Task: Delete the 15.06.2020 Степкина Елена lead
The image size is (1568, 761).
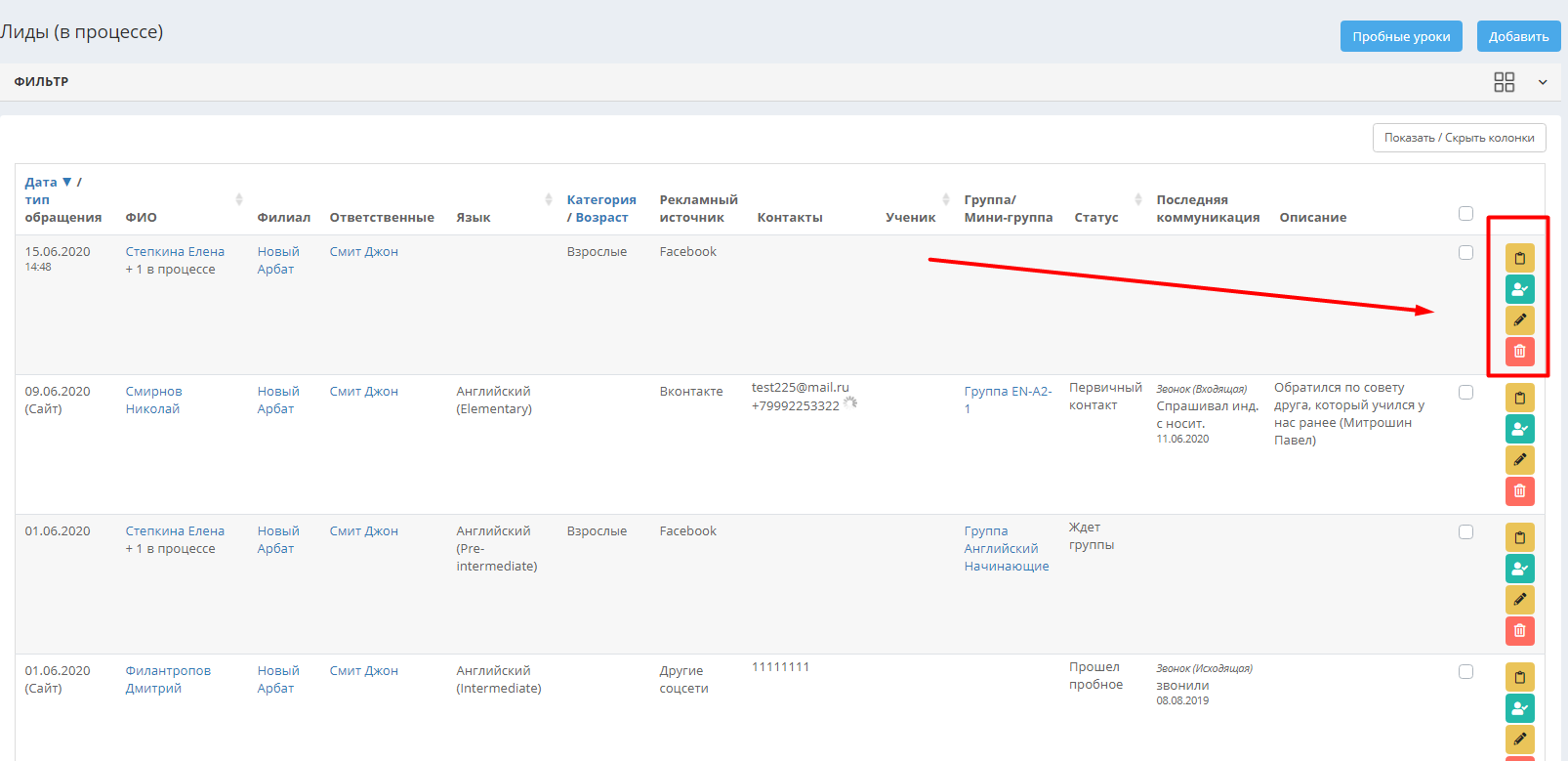Action: coord(1520,352)
